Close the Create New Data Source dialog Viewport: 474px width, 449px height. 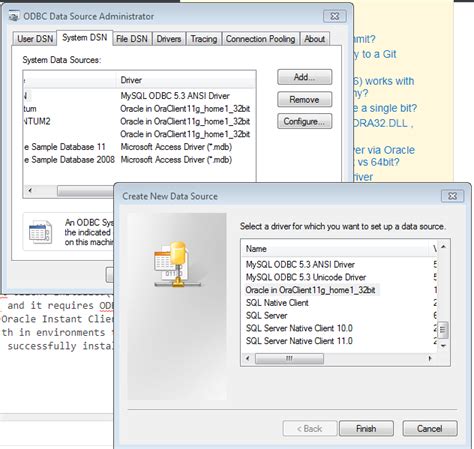point(452,196)
